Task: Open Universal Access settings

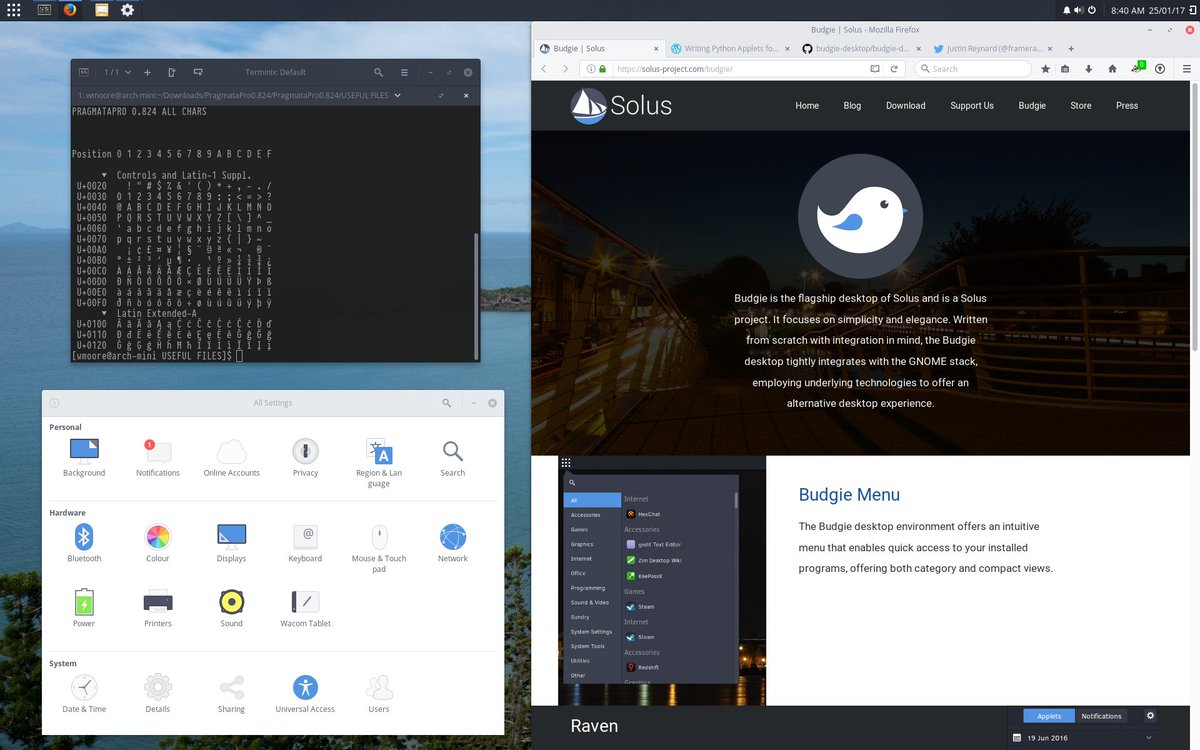Action: (305, 693)
